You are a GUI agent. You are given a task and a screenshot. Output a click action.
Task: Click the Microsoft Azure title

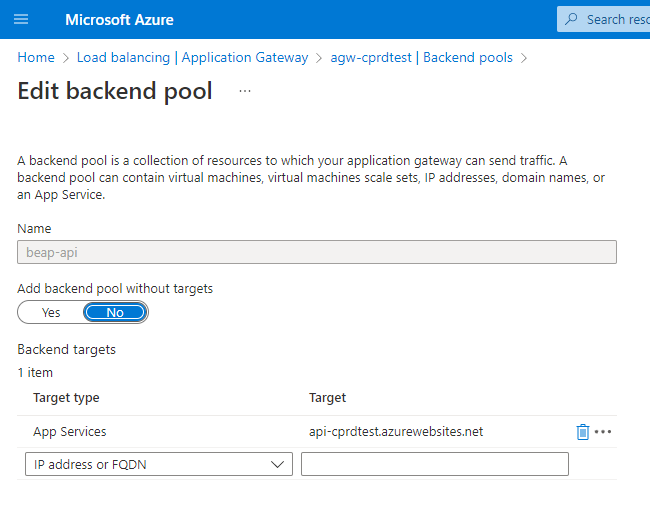[119, 19]
